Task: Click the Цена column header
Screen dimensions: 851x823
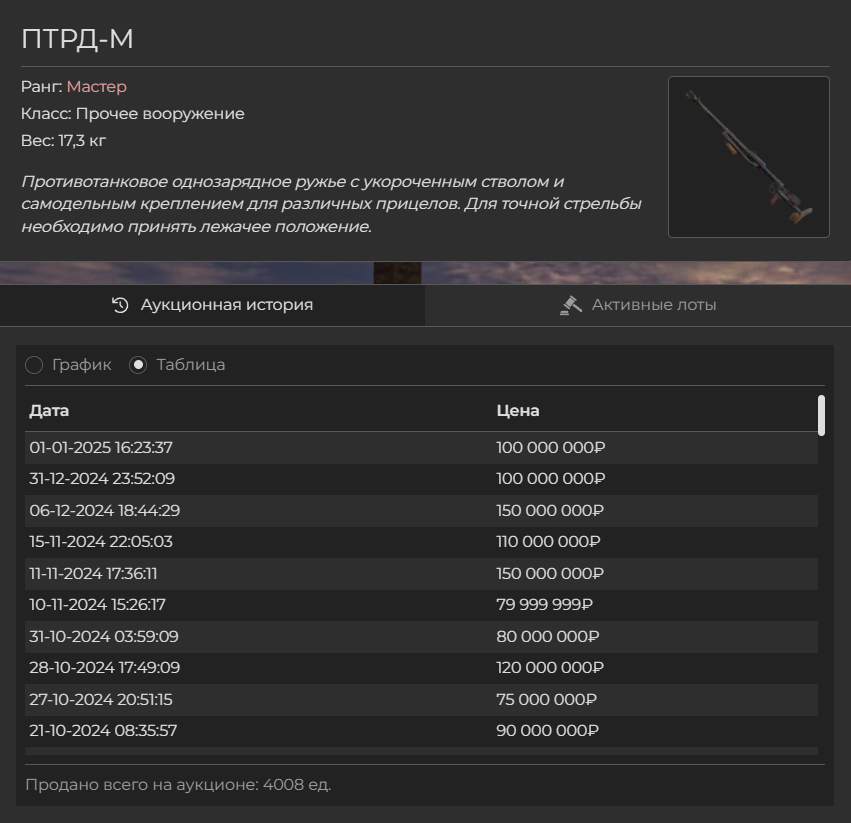Action: click(518, 410)
